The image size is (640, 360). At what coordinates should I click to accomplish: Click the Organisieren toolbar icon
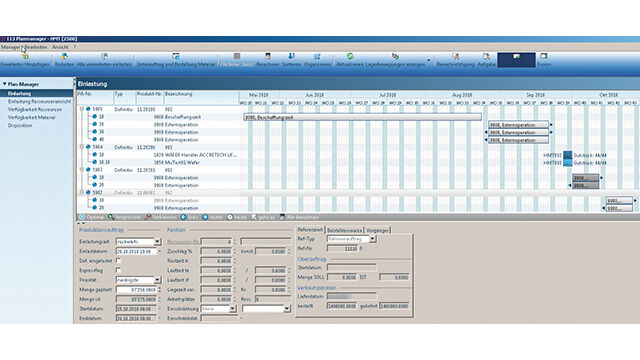coord(317,56)
